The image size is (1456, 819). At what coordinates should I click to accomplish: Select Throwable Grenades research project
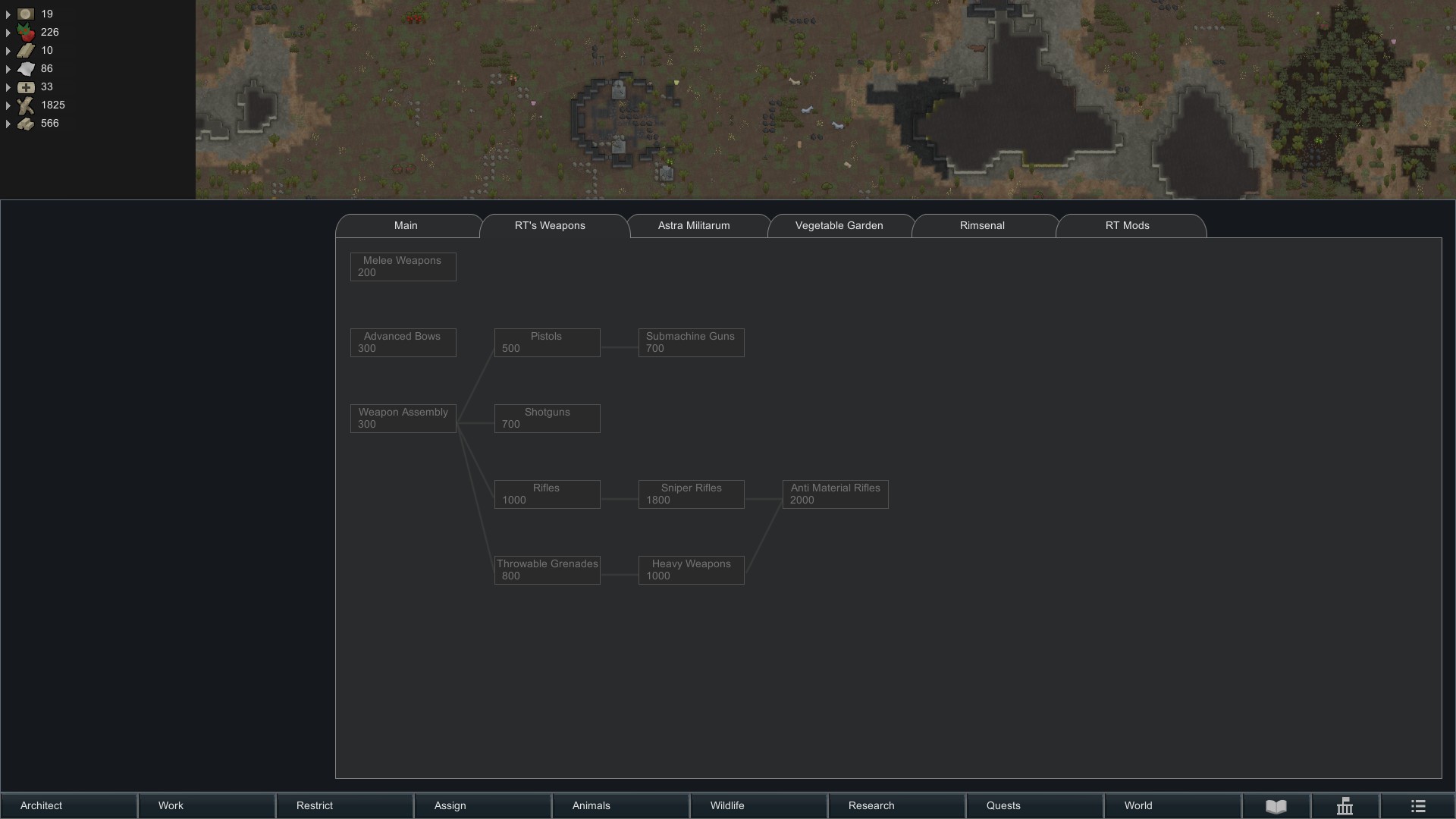point(548,570)
